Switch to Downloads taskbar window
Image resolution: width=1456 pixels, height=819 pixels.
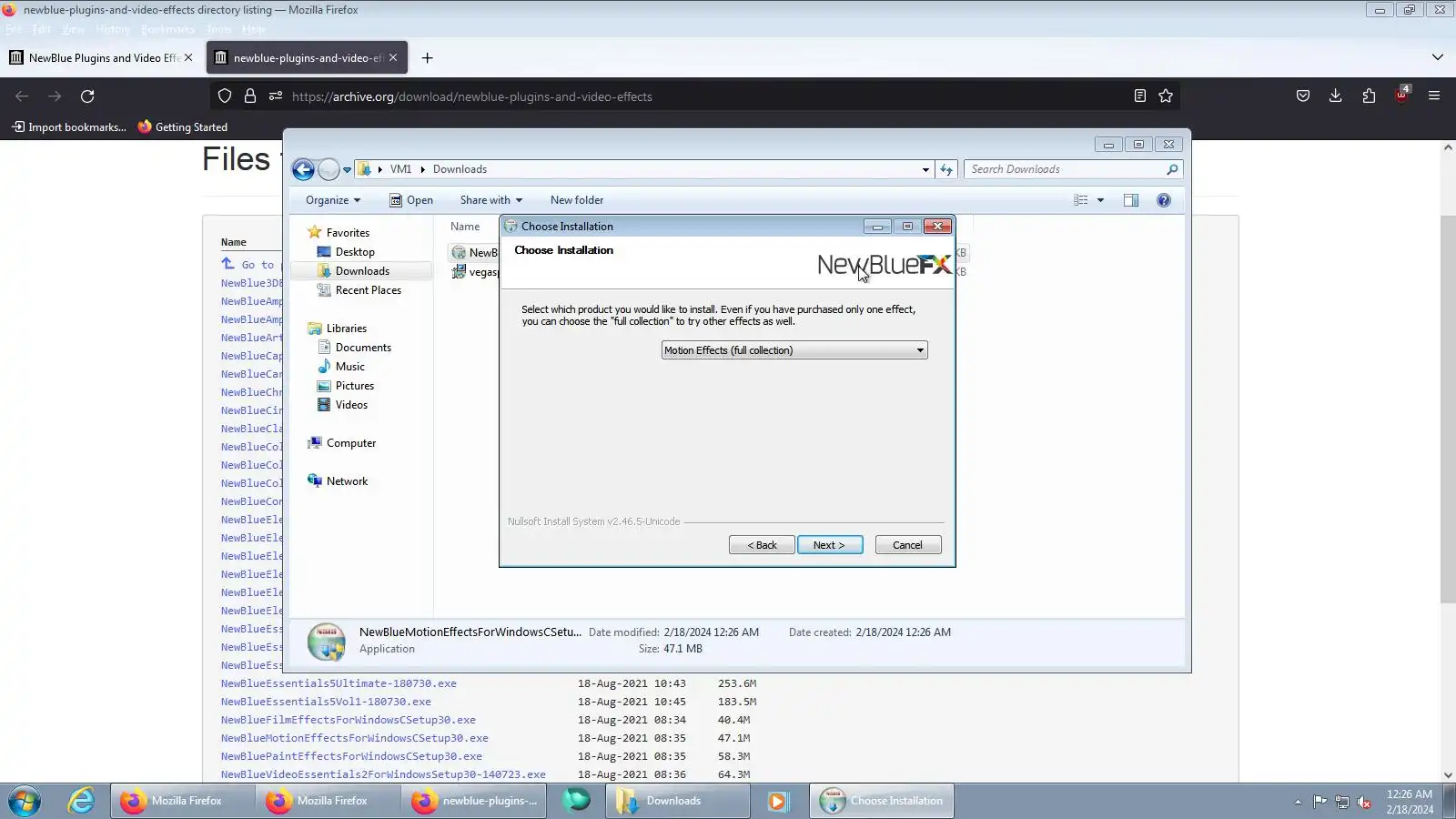[x=678, y=801]
